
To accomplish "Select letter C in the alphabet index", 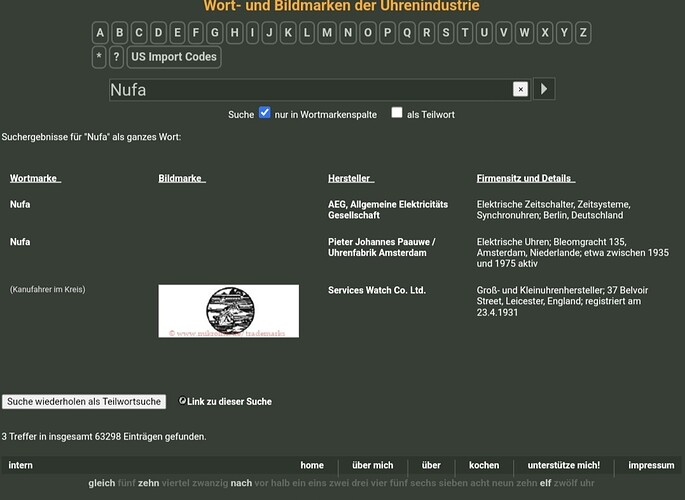I will (x=139, y=33).
